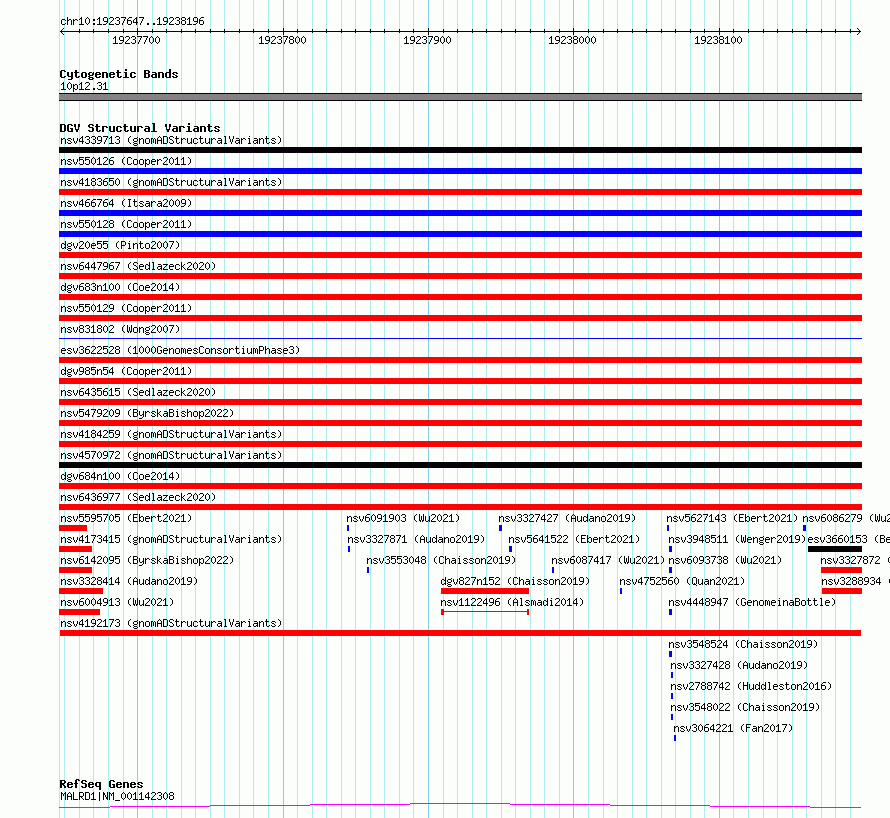
Task: Select nsv6087417 (Wu2021) label
Action: pos(608,560)
